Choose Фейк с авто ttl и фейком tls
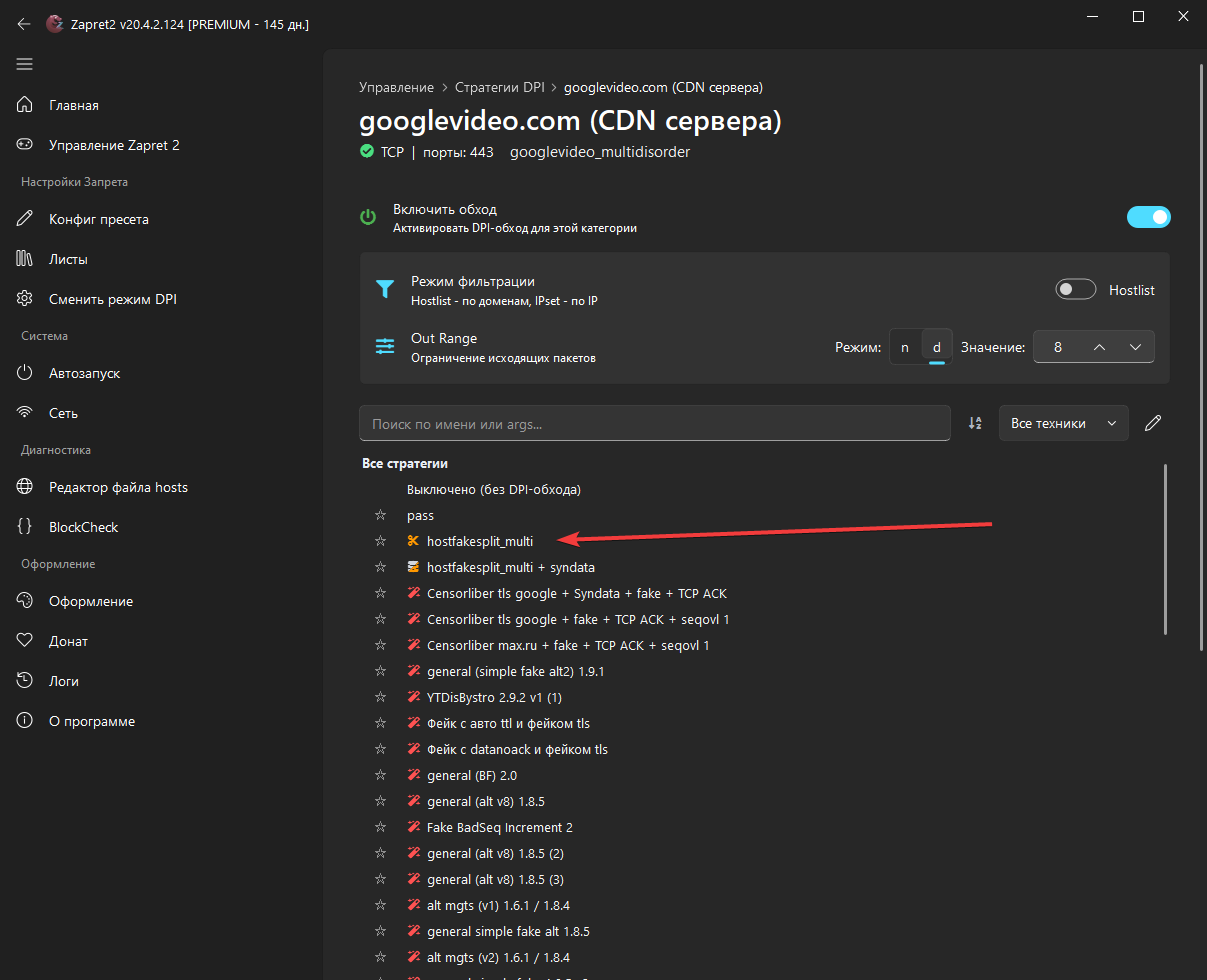 [x=509, y=723]
